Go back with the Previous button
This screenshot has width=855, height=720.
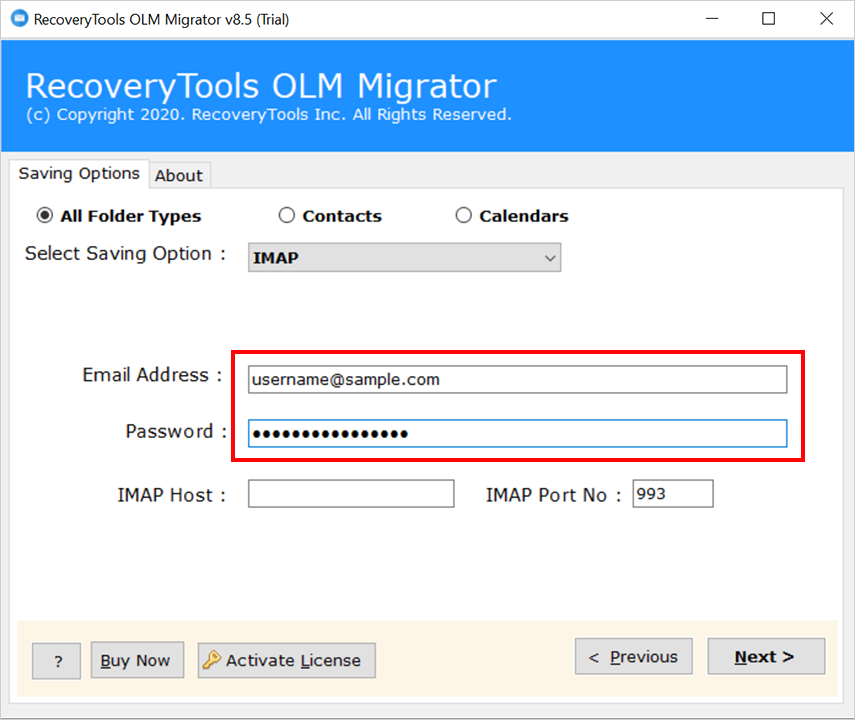[634, 657]
